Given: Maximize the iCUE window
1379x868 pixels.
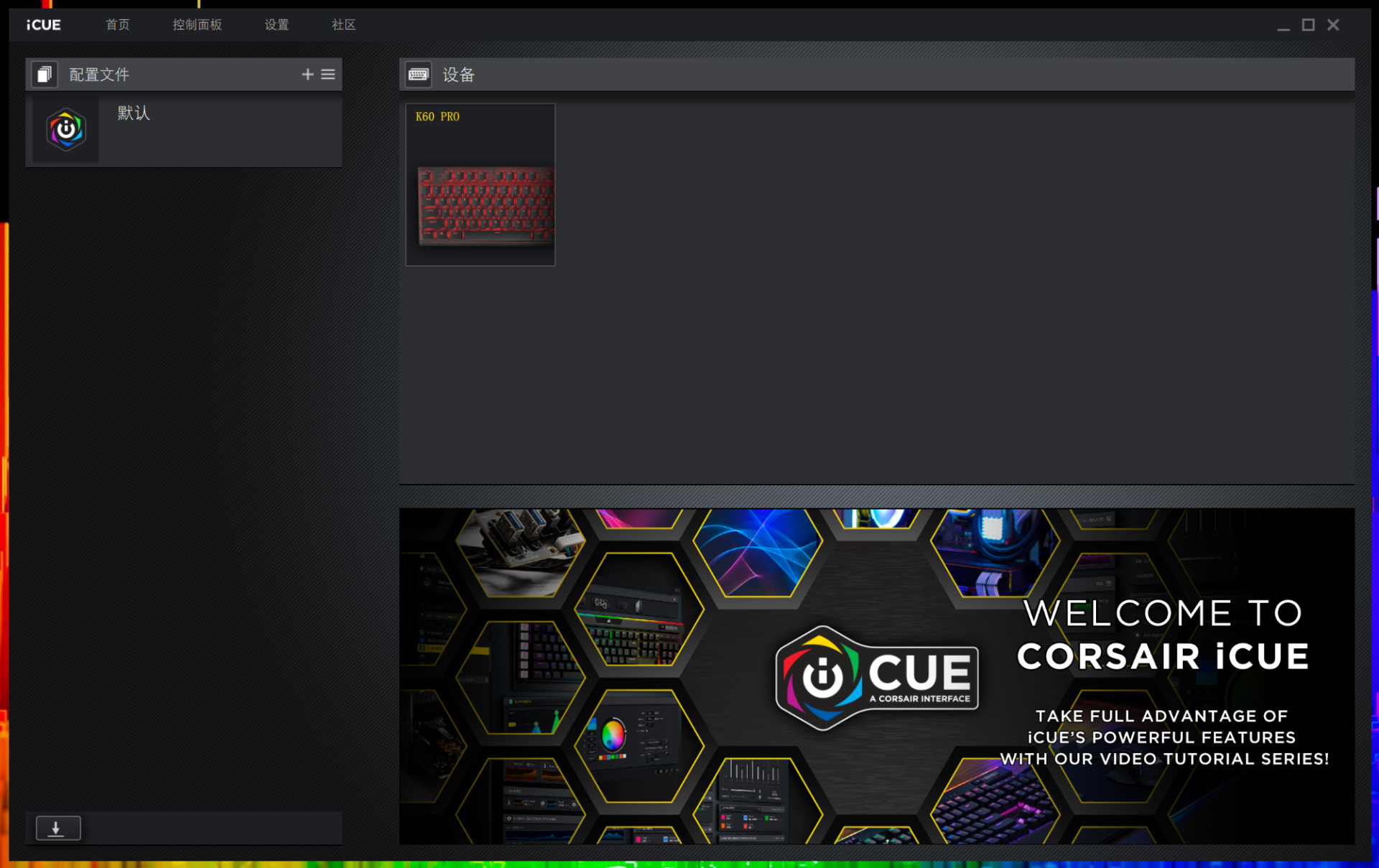Looking at the screenshot, I should click(x=1309, y=25).
